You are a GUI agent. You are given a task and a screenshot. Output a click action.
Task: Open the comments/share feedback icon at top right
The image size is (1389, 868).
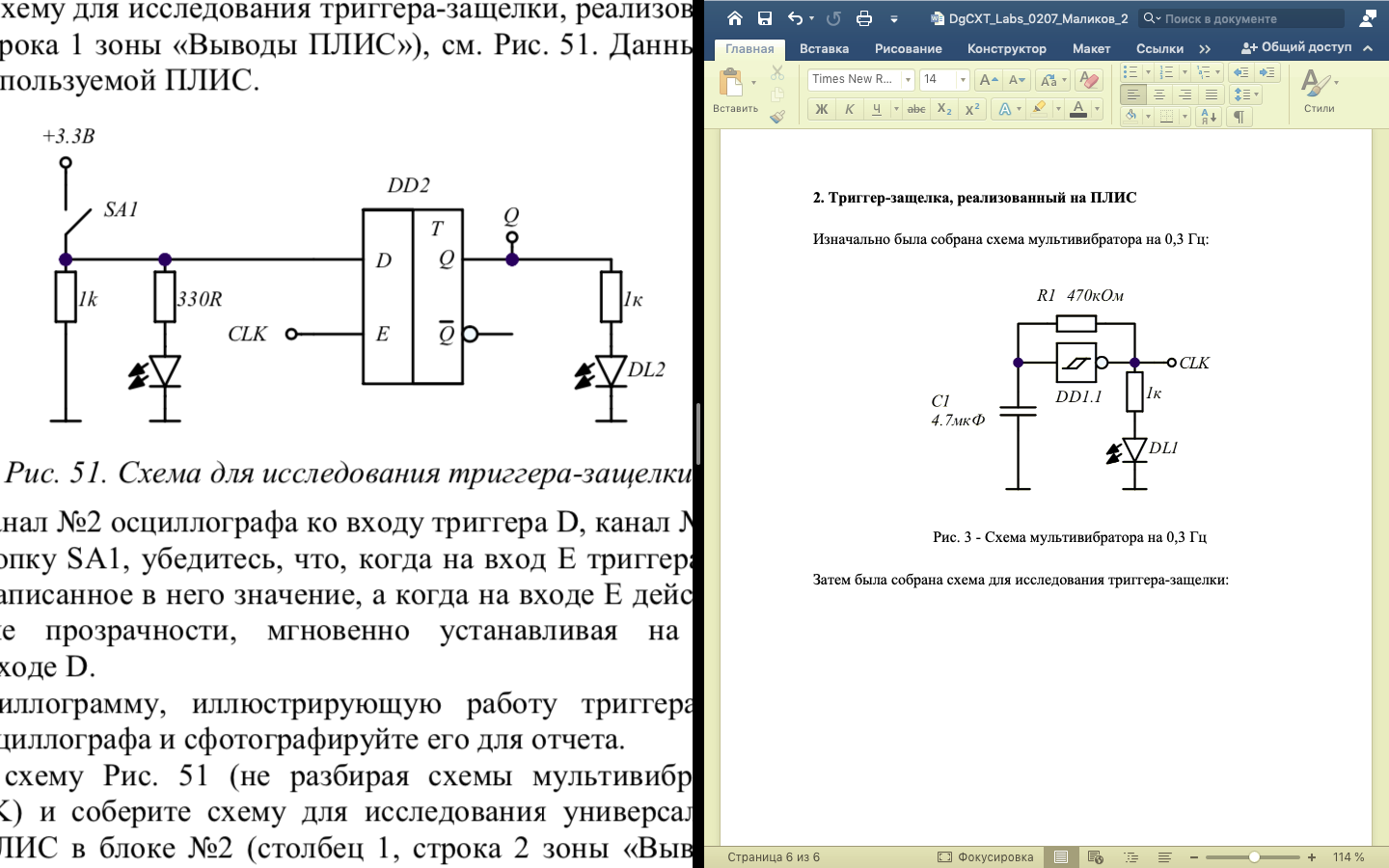pyautogui.click(x=1368, y=18)
